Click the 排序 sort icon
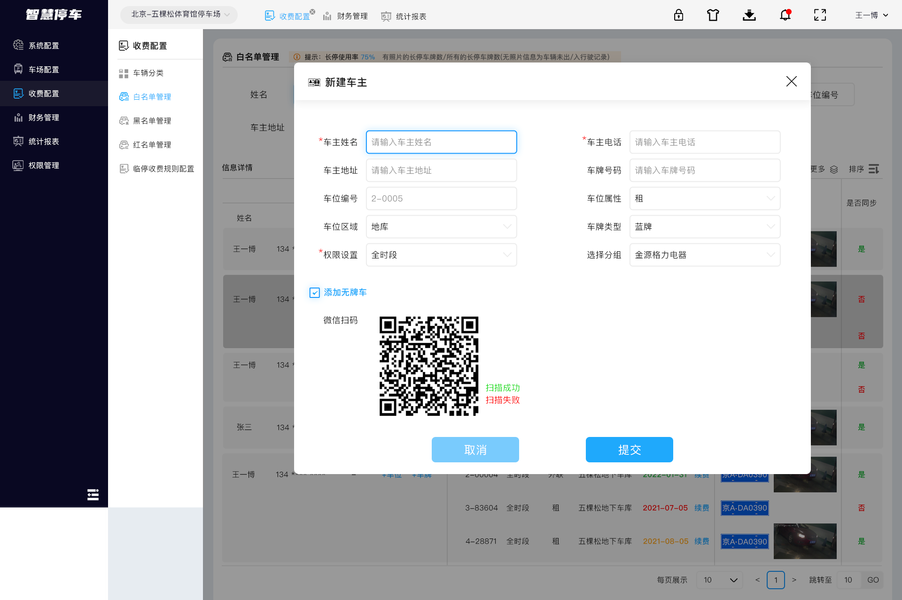902x600 pixels. tap(874, 169)
